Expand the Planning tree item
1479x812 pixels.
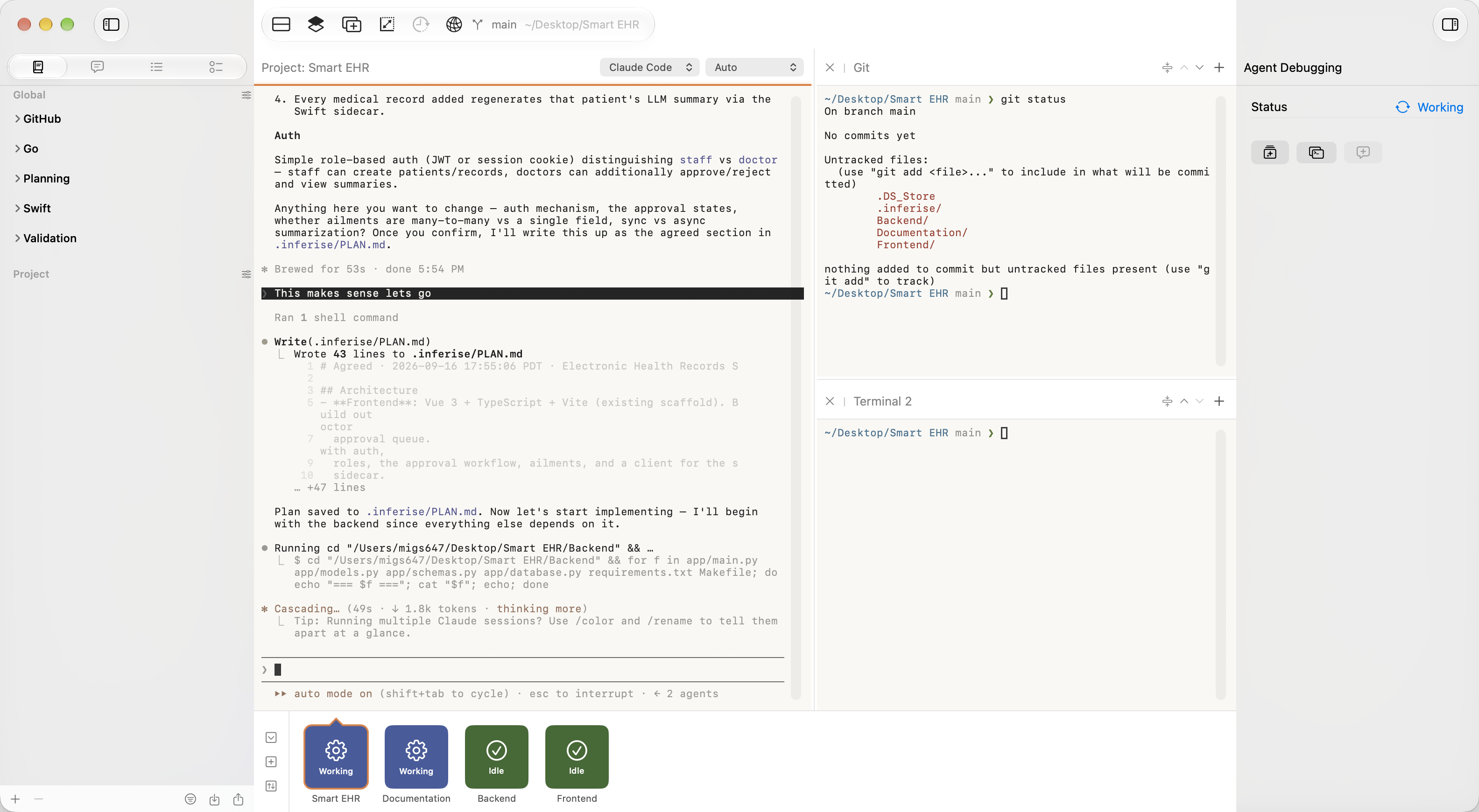(x=18, y=178)
